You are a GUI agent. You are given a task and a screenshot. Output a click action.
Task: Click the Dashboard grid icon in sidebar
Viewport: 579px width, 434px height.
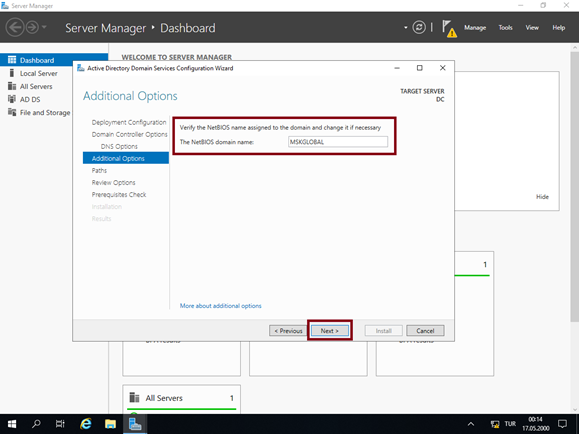coord(12,60)
